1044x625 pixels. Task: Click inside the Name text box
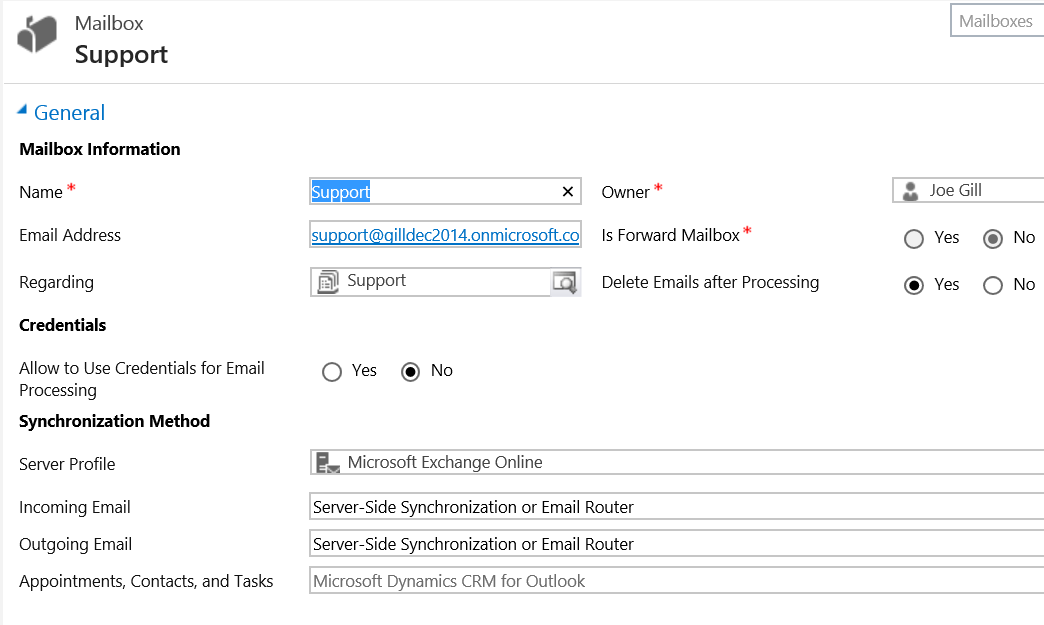(430, 191)
